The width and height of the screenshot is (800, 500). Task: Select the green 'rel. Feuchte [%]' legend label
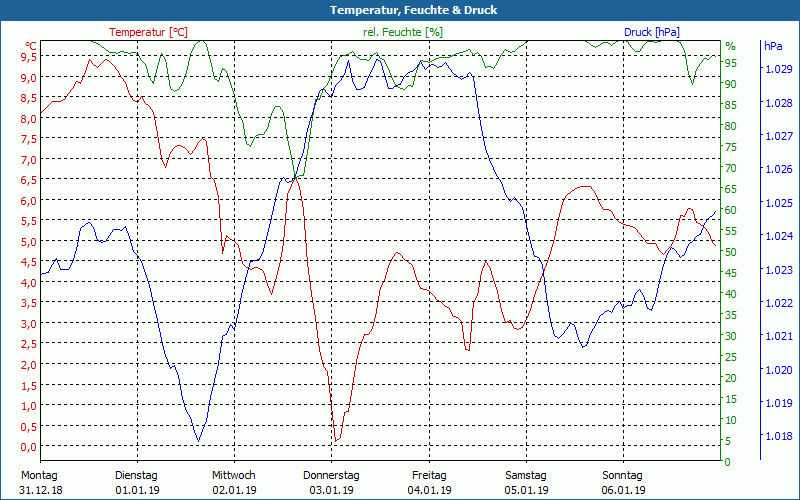tap(403, 32)
